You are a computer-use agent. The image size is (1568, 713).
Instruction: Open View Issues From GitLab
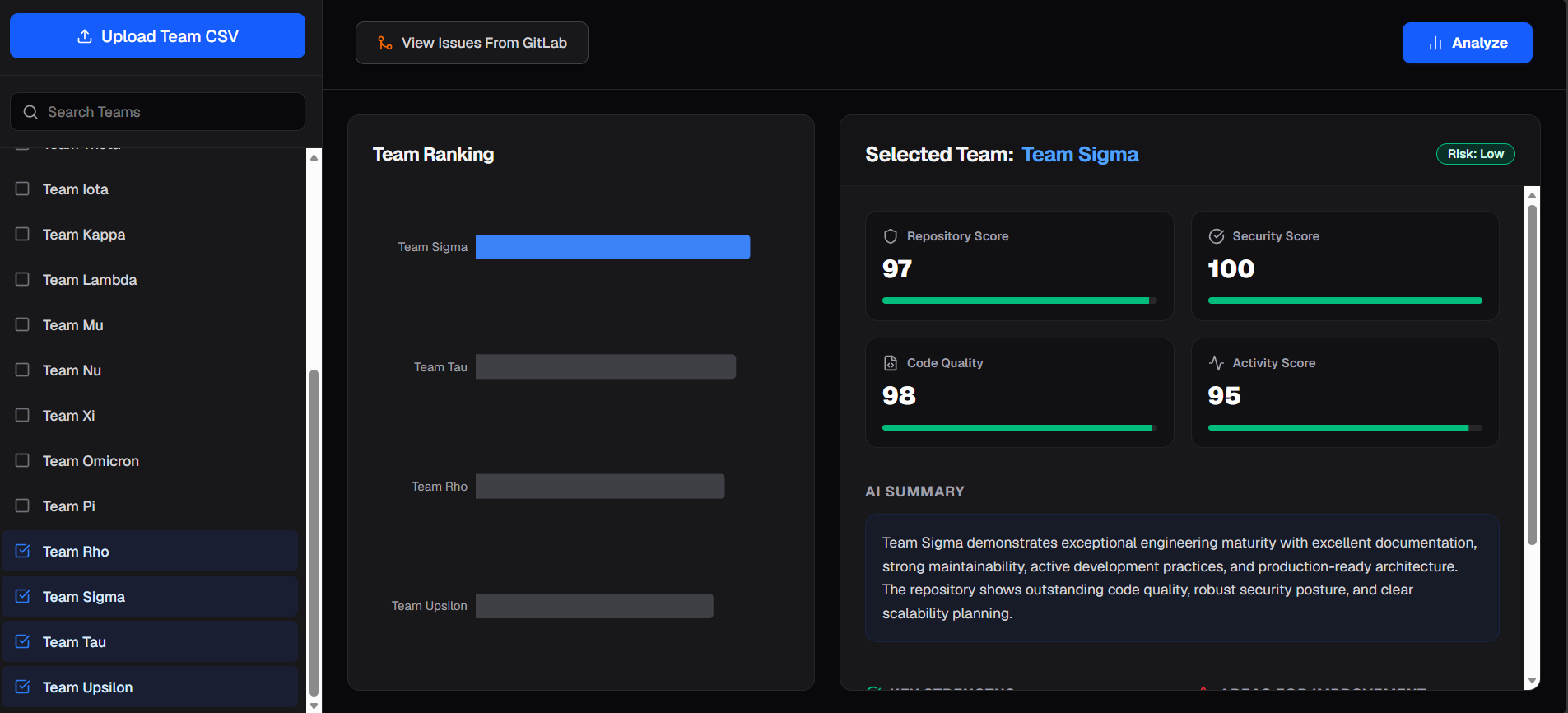click(x=472, y=43)
